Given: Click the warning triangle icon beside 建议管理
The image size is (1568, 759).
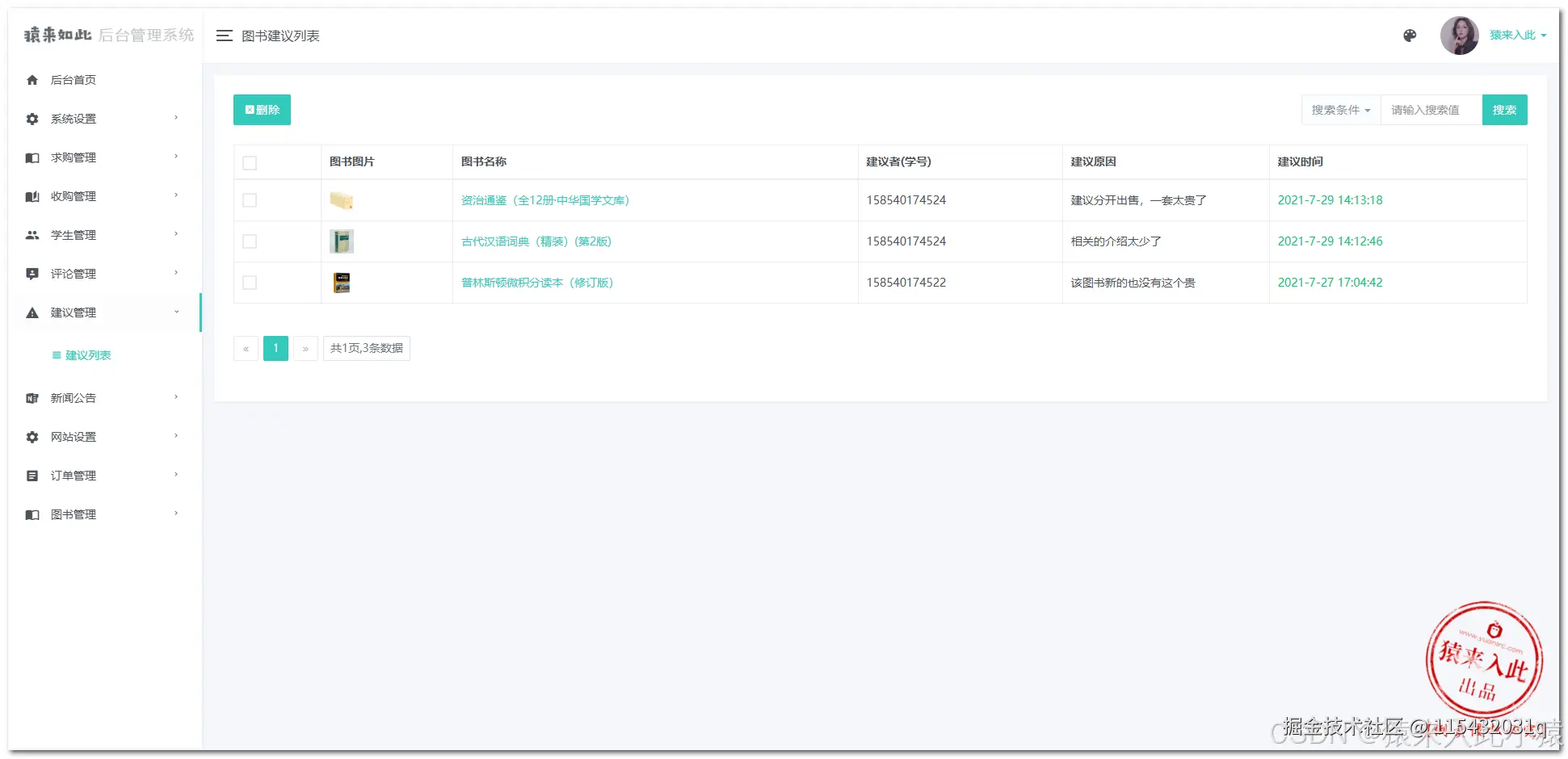Looking at the screenshot, I should (x=32, y=312).
